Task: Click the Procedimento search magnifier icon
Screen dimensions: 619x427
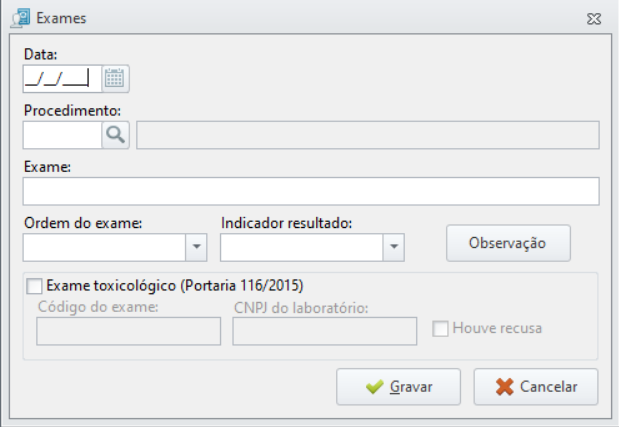Action: point(115,135)
